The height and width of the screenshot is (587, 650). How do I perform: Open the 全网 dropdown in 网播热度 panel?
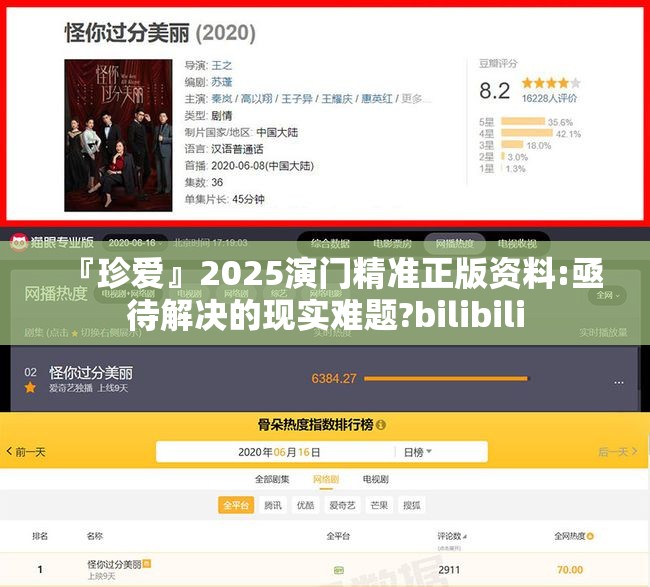[x=608, y=295]
